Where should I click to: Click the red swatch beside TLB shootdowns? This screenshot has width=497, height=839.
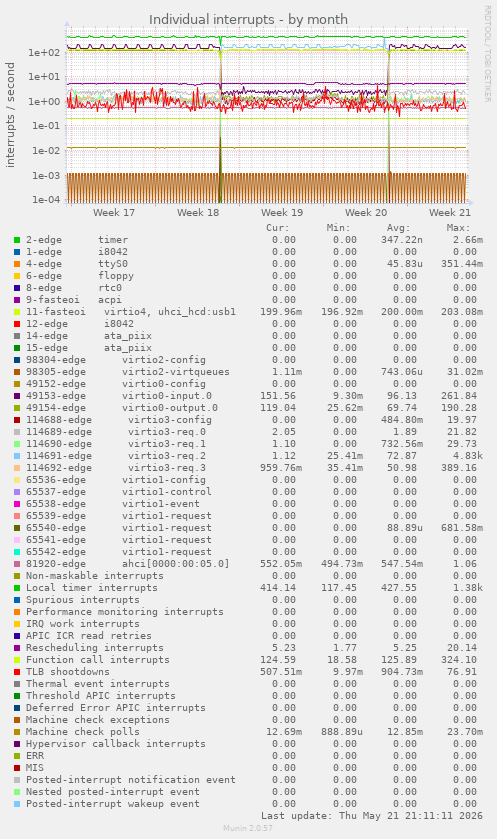click(x=17, y=672)
